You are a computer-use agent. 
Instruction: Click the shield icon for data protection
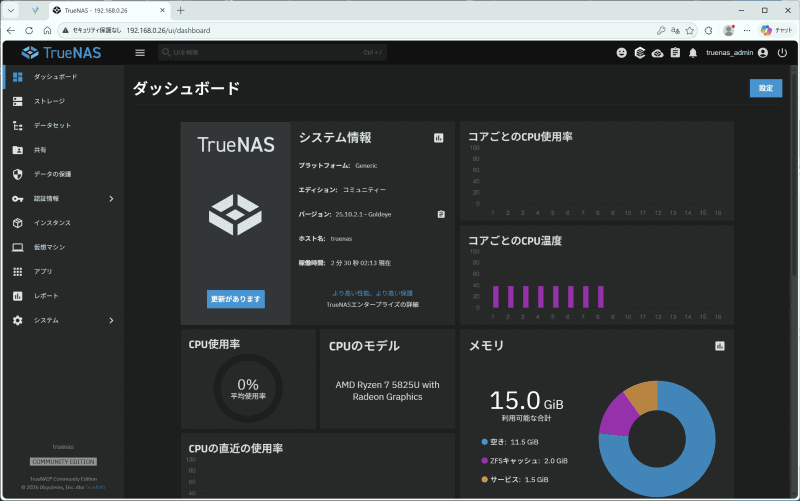coord(18,174)
